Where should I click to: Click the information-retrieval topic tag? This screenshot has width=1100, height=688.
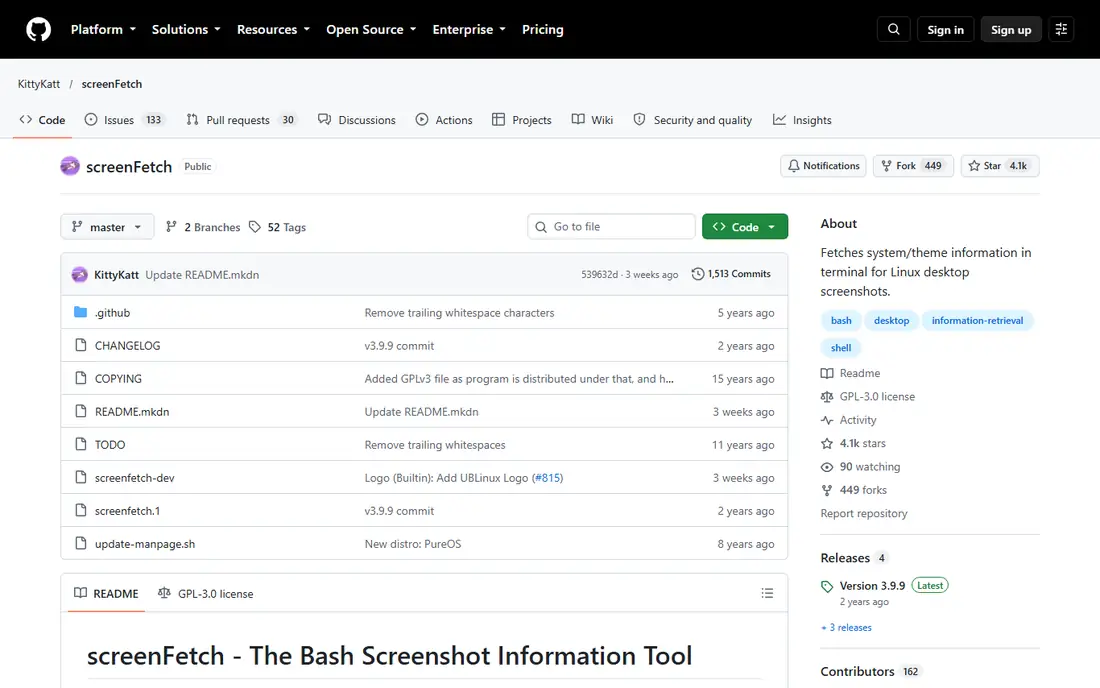[x=977, y=321]
